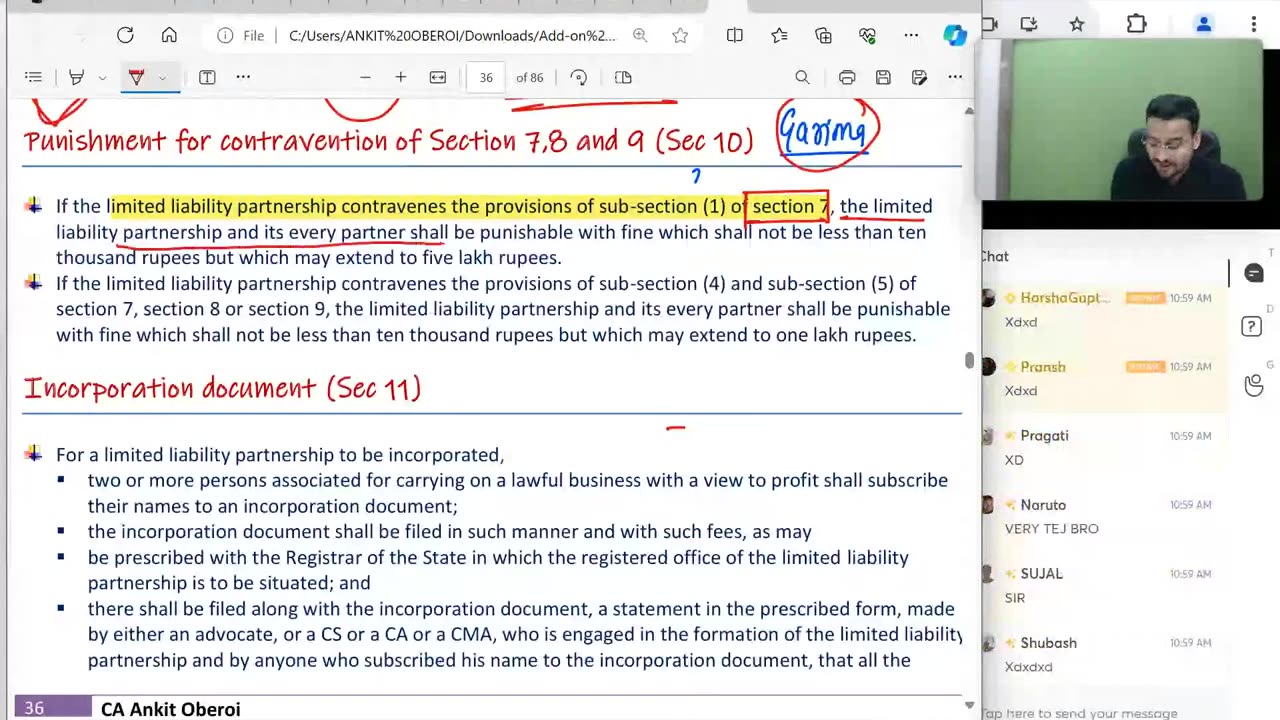This screenshot has height=720, width=1280.
Task: Select the chat bubble icon in side rail
Action: pos(1254,273)
